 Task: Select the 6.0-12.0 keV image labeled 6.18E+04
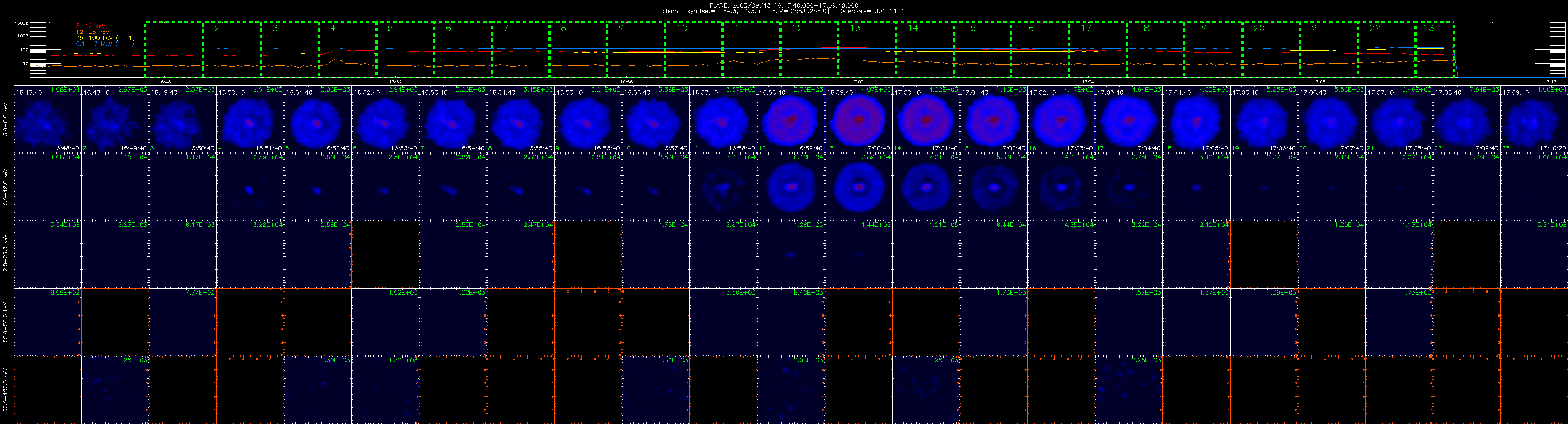point(791,186)
